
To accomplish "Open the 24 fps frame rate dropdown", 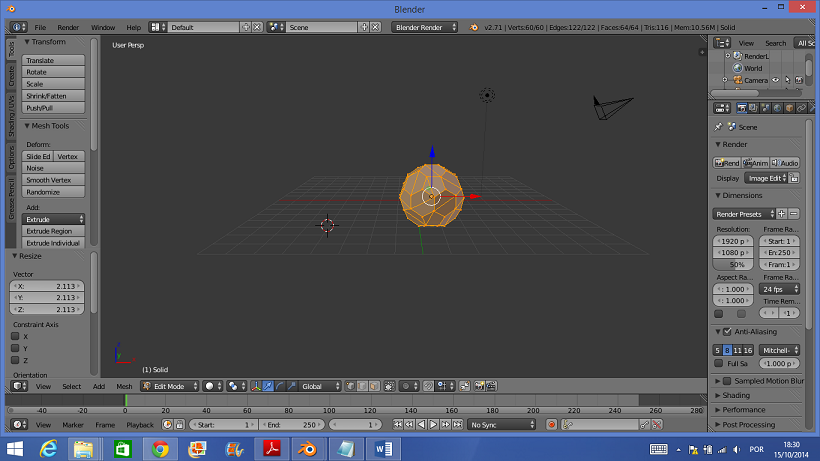I will click(779, 289).
